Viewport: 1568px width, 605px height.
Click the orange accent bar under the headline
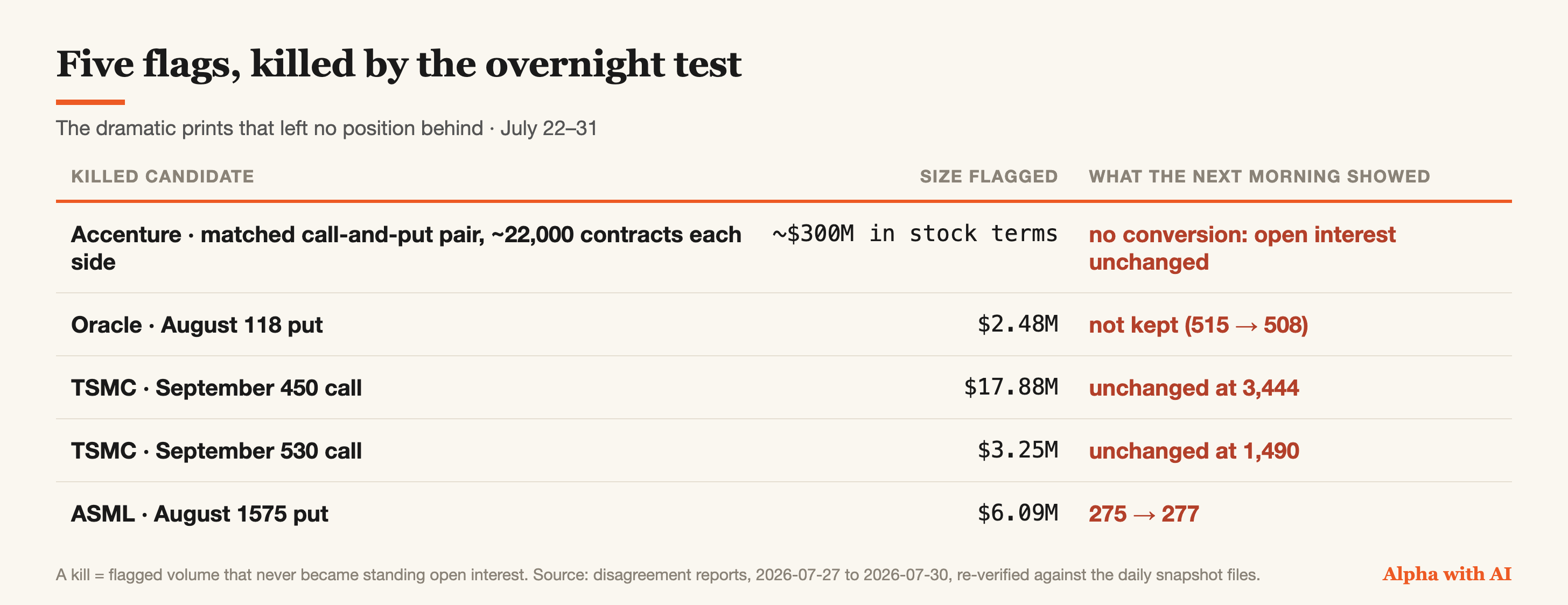90,102
